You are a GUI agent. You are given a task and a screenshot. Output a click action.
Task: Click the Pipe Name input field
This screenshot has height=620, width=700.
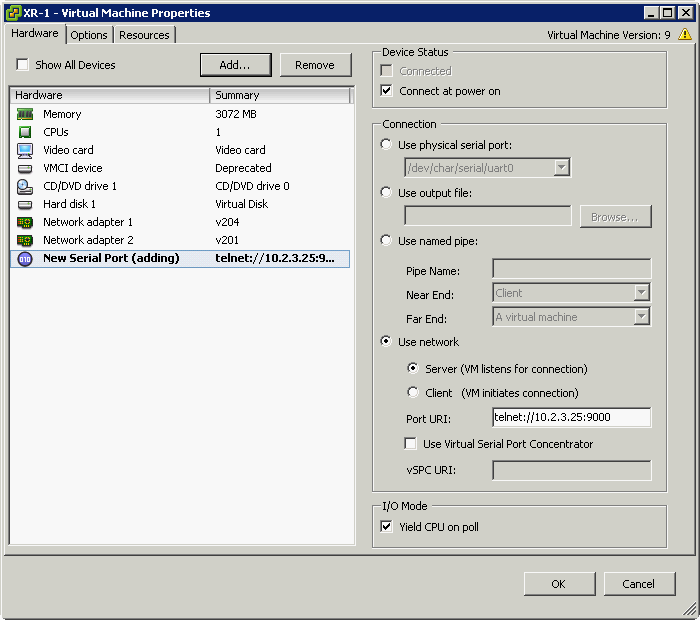[x=571, y=269]
